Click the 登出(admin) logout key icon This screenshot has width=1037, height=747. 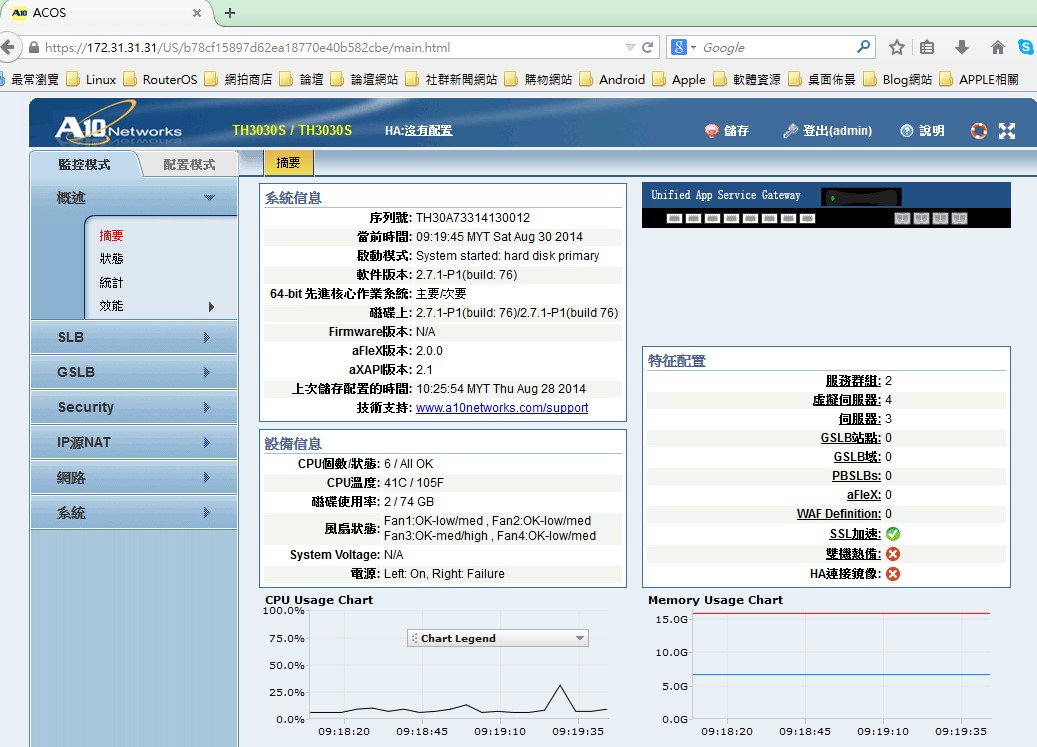[x=790, y=131]
